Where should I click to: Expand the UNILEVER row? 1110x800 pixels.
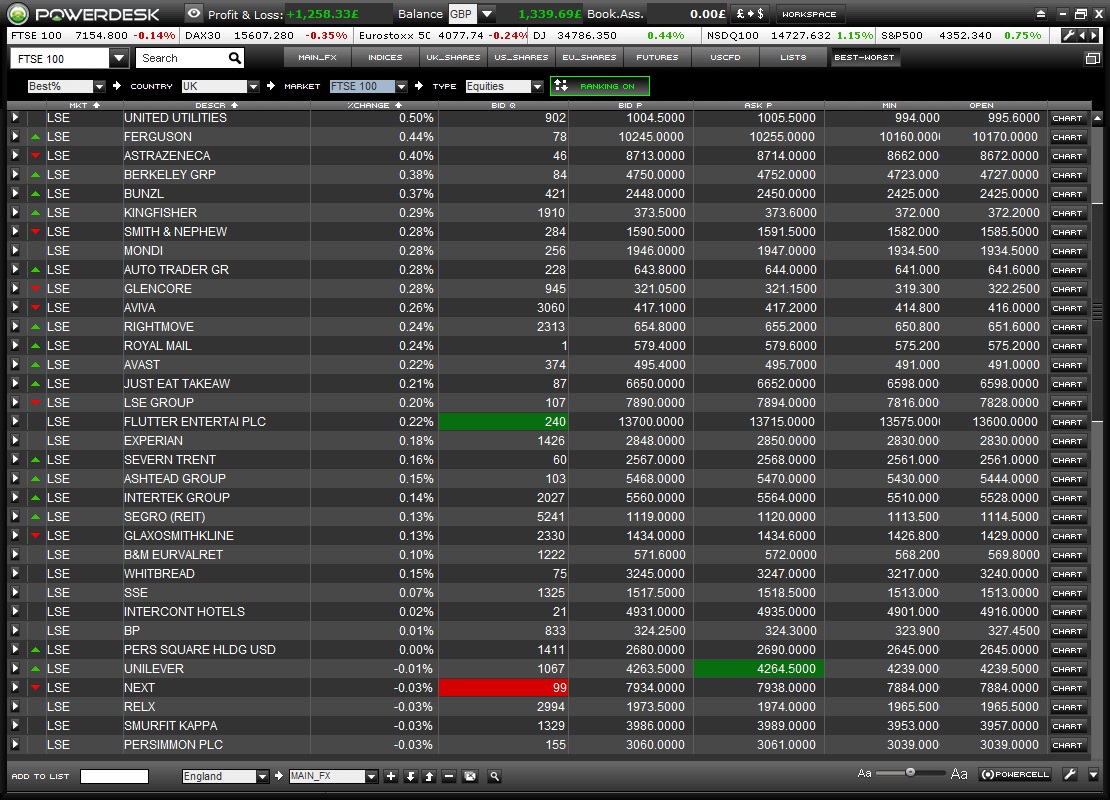click(15, 669)
